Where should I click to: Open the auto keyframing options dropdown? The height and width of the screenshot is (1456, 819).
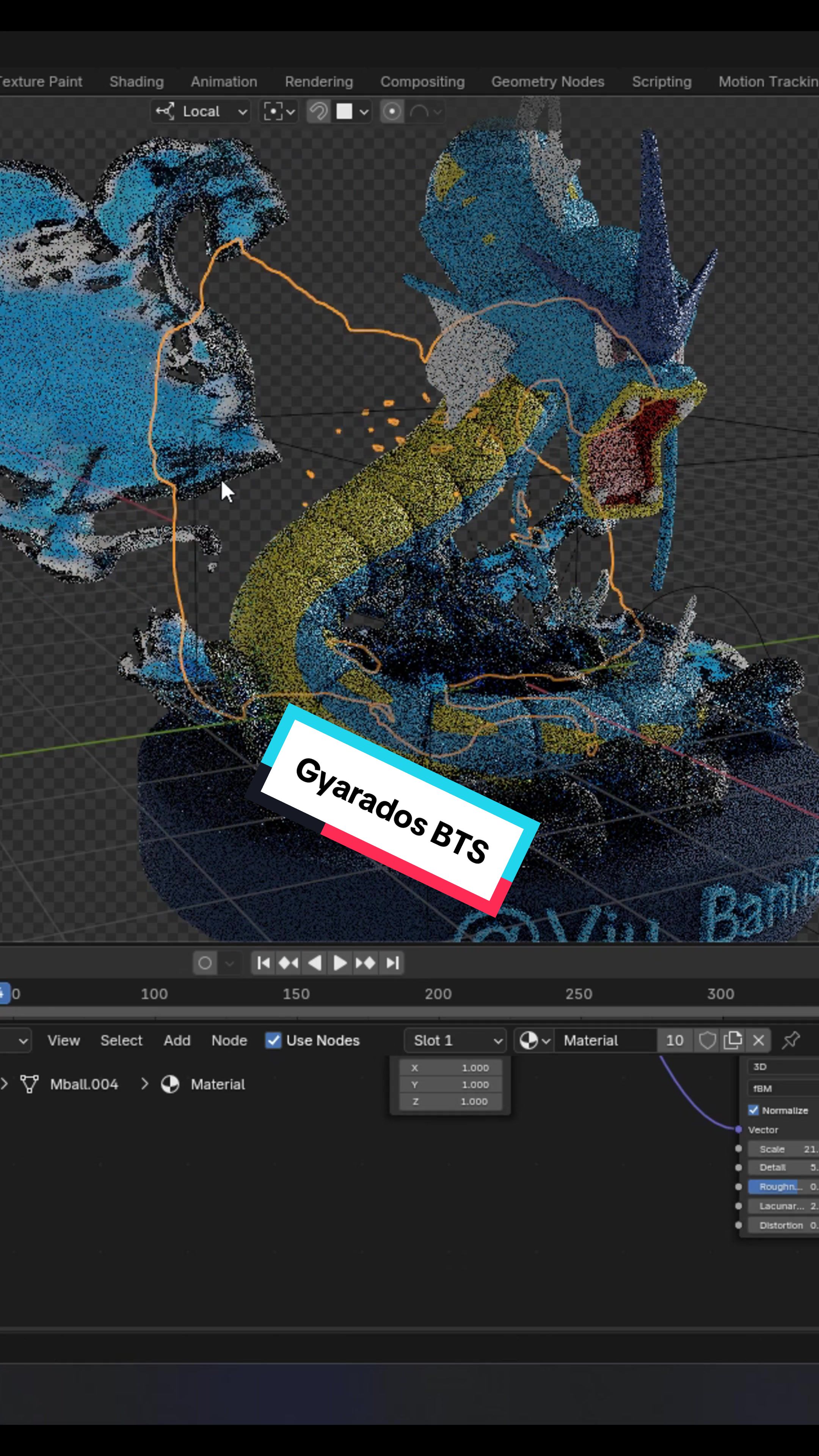click(229, 963)
